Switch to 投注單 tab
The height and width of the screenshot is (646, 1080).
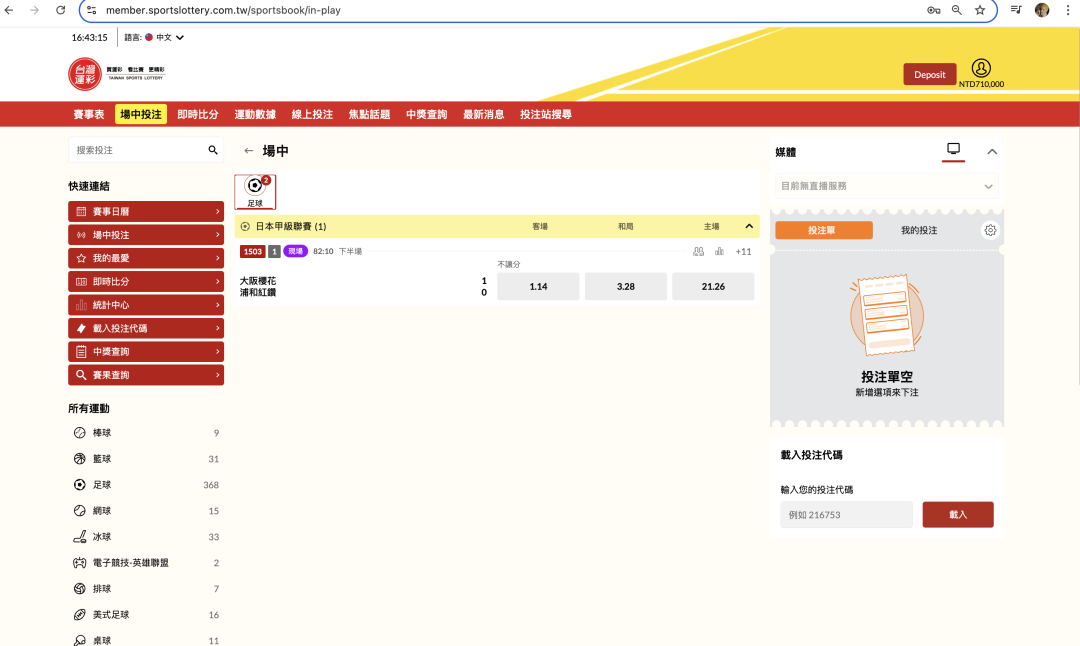pos(824,230)
